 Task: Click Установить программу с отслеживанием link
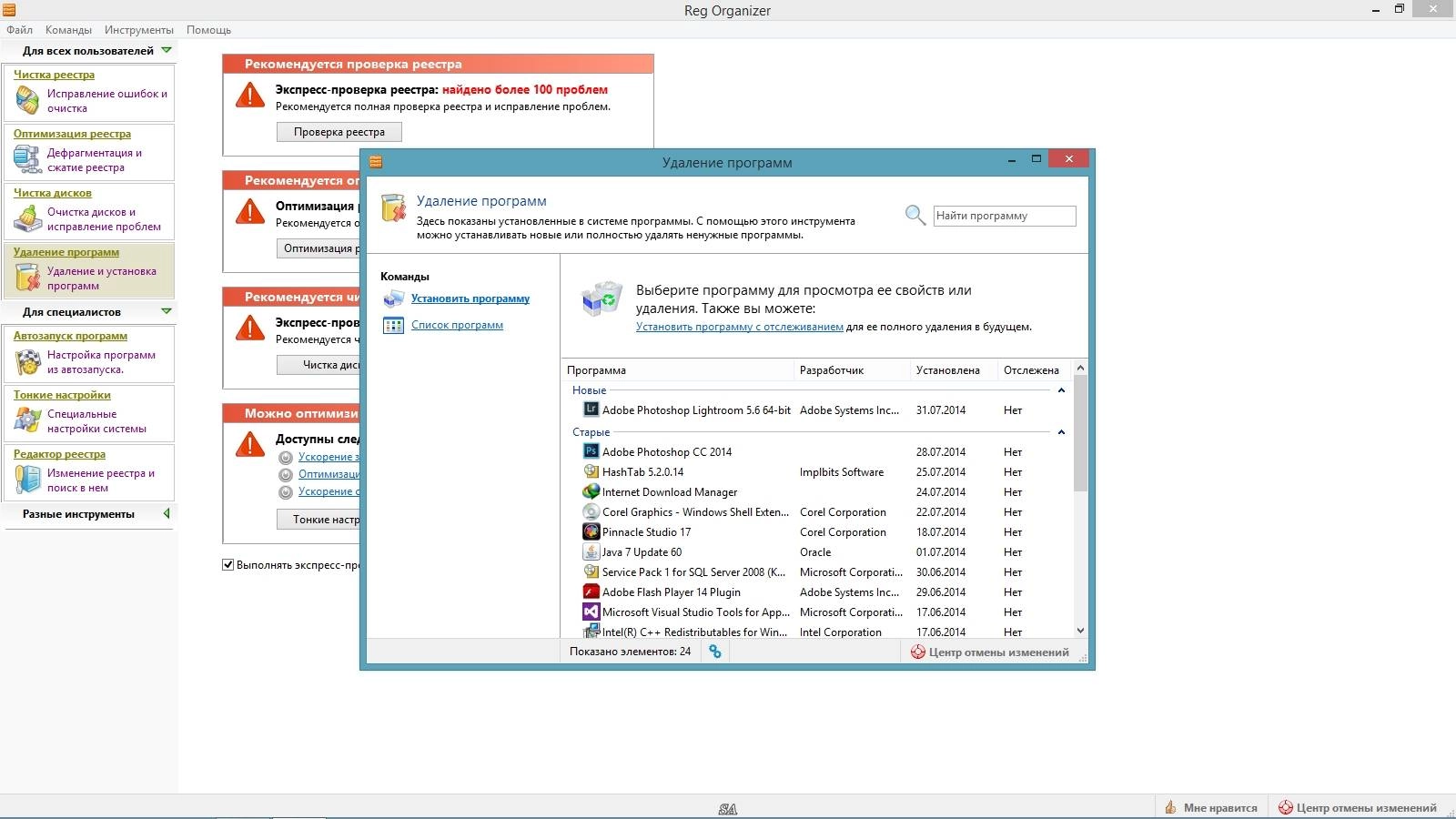(x=740, y=327)
